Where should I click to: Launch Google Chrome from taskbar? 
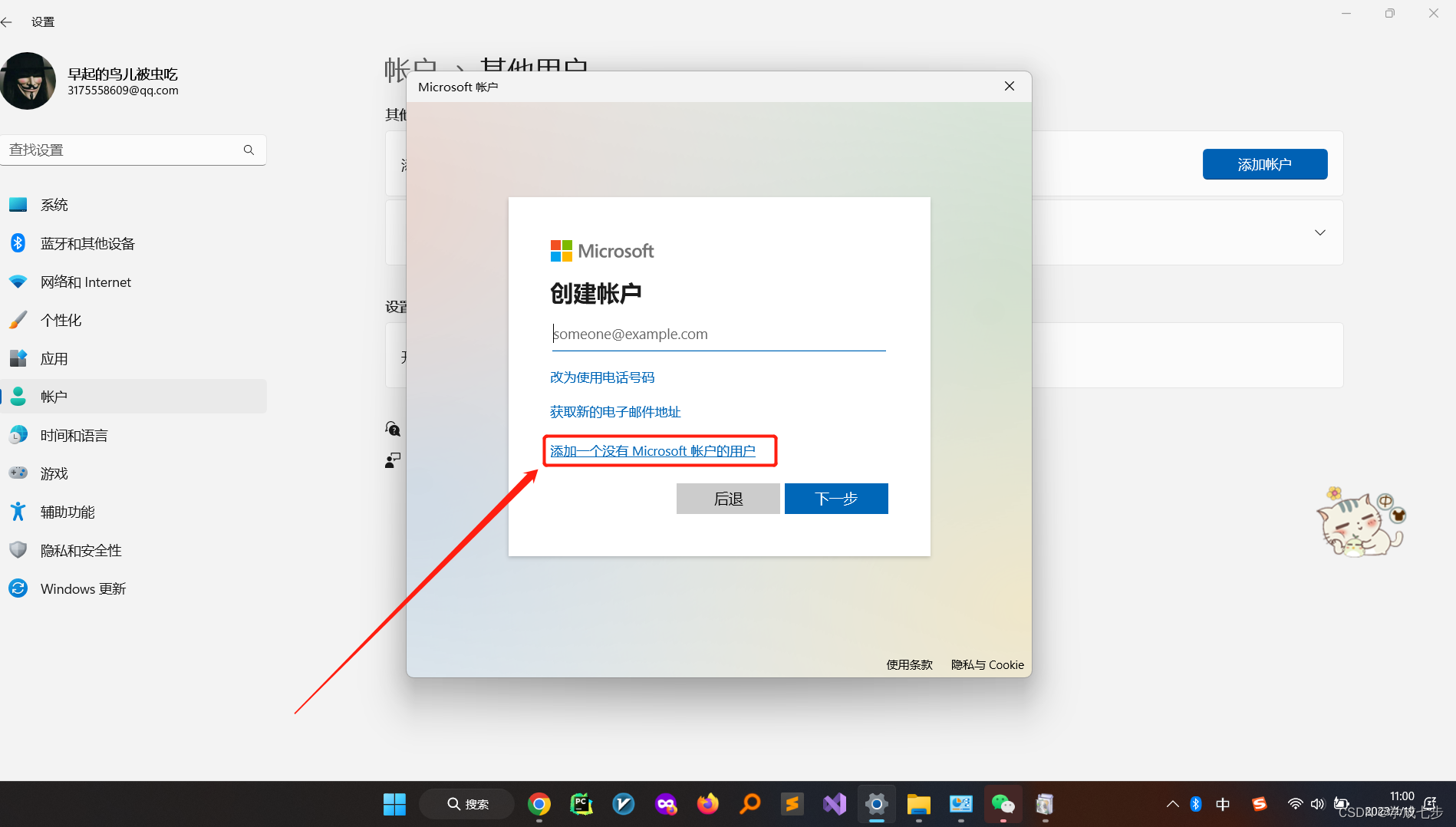tap(539, 804)
